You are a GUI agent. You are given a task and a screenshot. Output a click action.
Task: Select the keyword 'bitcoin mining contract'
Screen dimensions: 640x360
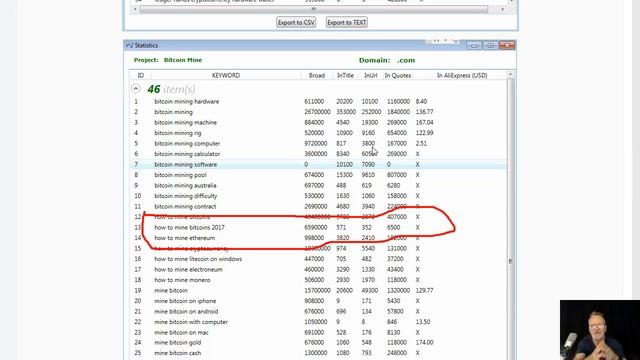pyautogui.click(x=185, y=207)
